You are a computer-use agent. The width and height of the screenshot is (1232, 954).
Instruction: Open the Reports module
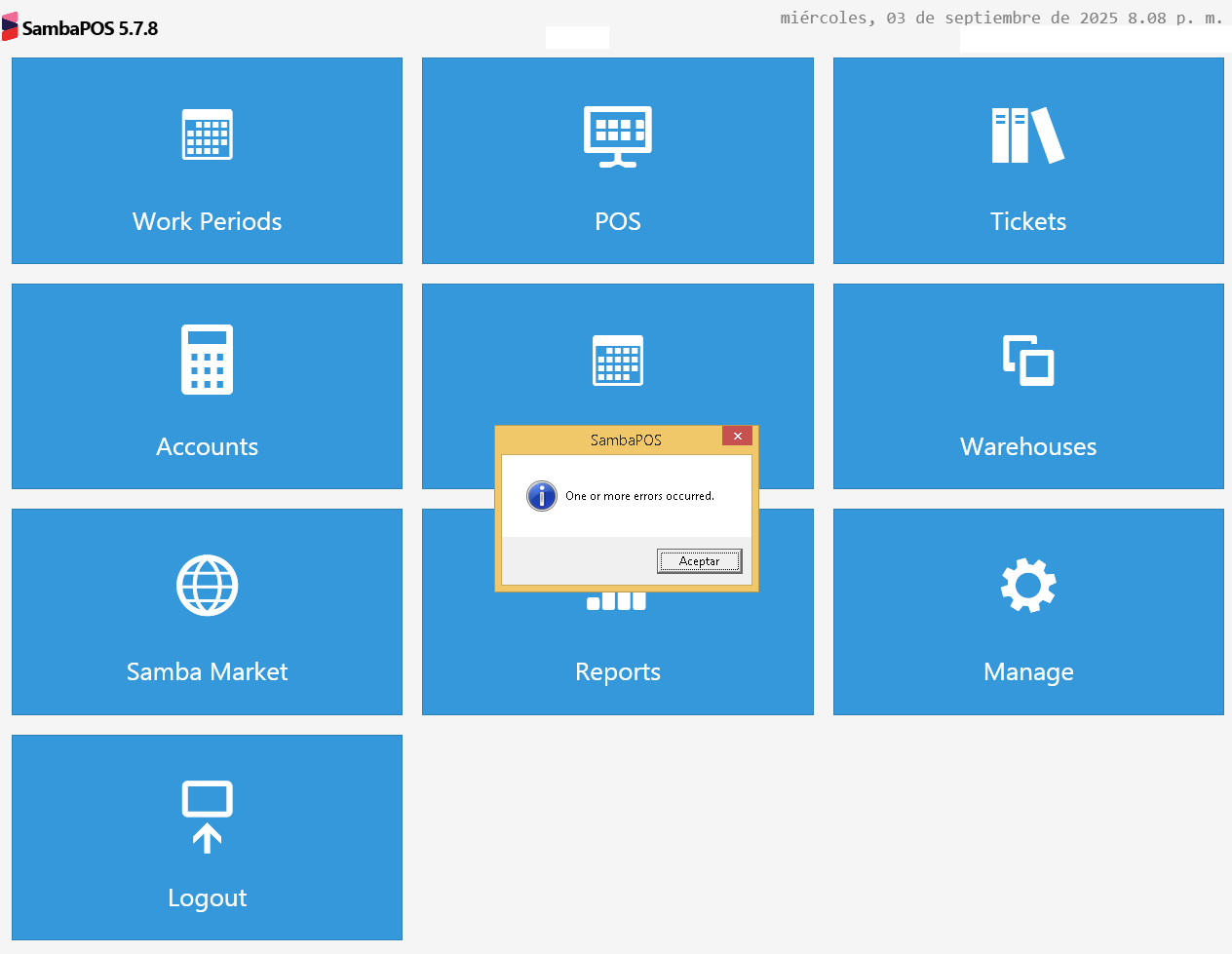[x=617, y=671]
